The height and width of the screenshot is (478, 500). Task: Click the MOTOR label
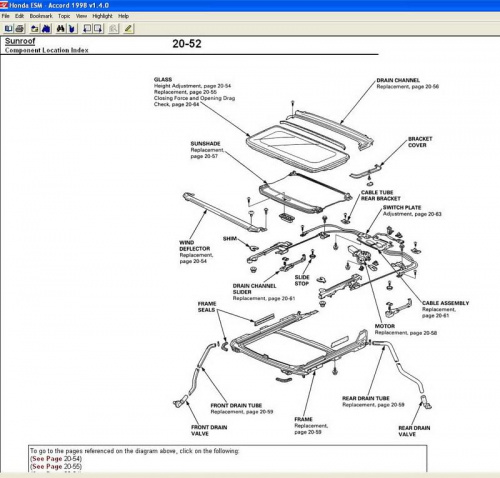tap(385, 326)
